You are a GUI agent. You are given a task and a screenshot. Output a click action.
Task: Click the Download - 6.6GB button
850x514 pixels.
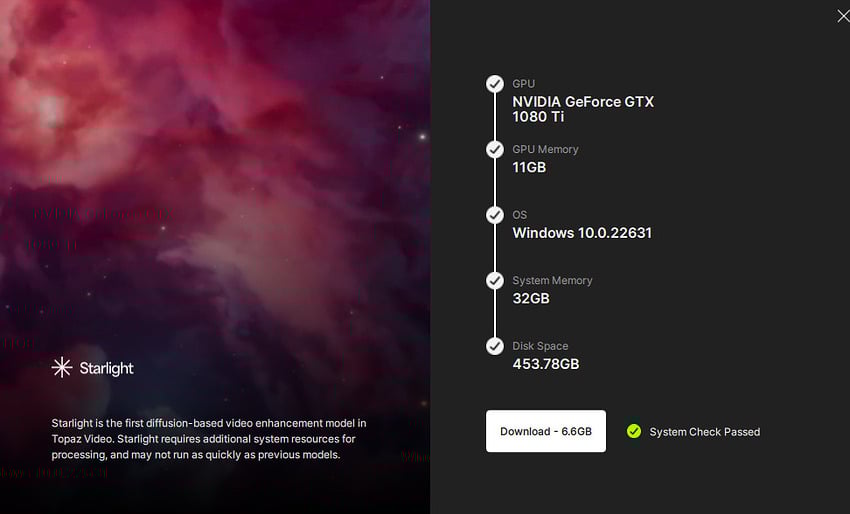coord(545,431)
